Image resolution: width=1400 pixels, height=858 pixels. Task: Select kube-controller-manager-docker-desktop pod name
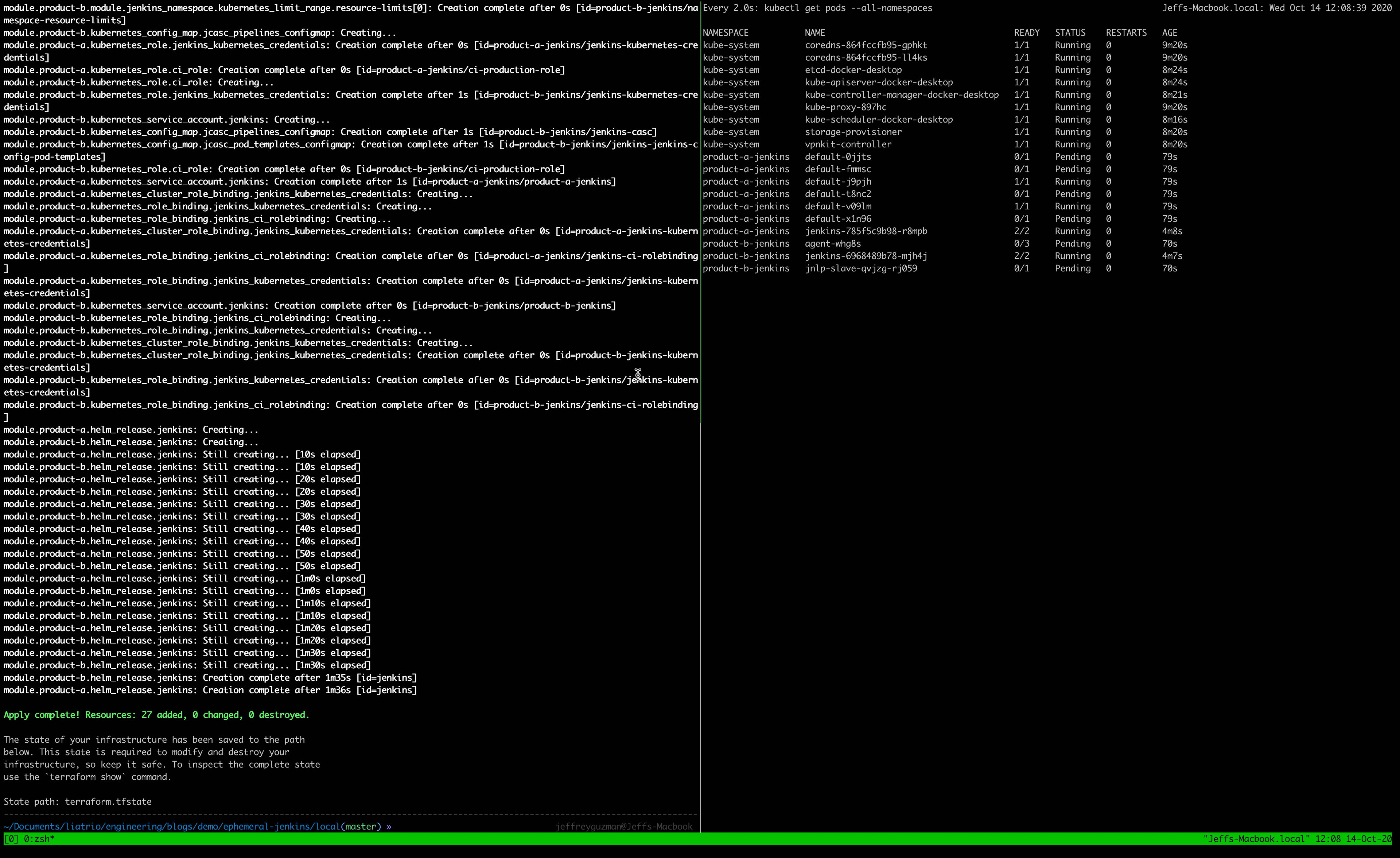pyautogui.click(x=901, y=95)
